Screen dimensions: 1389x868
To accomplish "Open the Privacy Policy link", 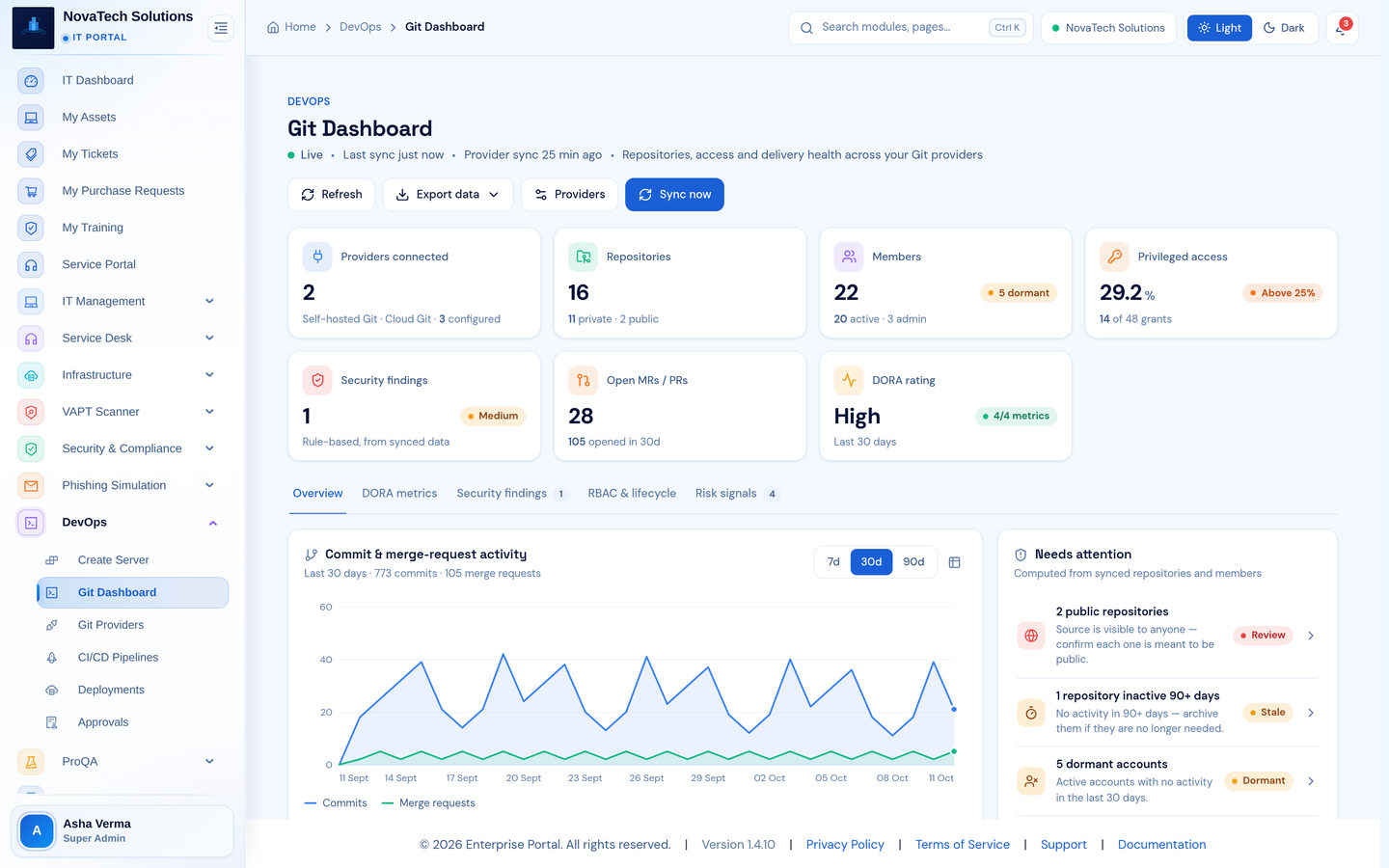I will pos(845,845).
